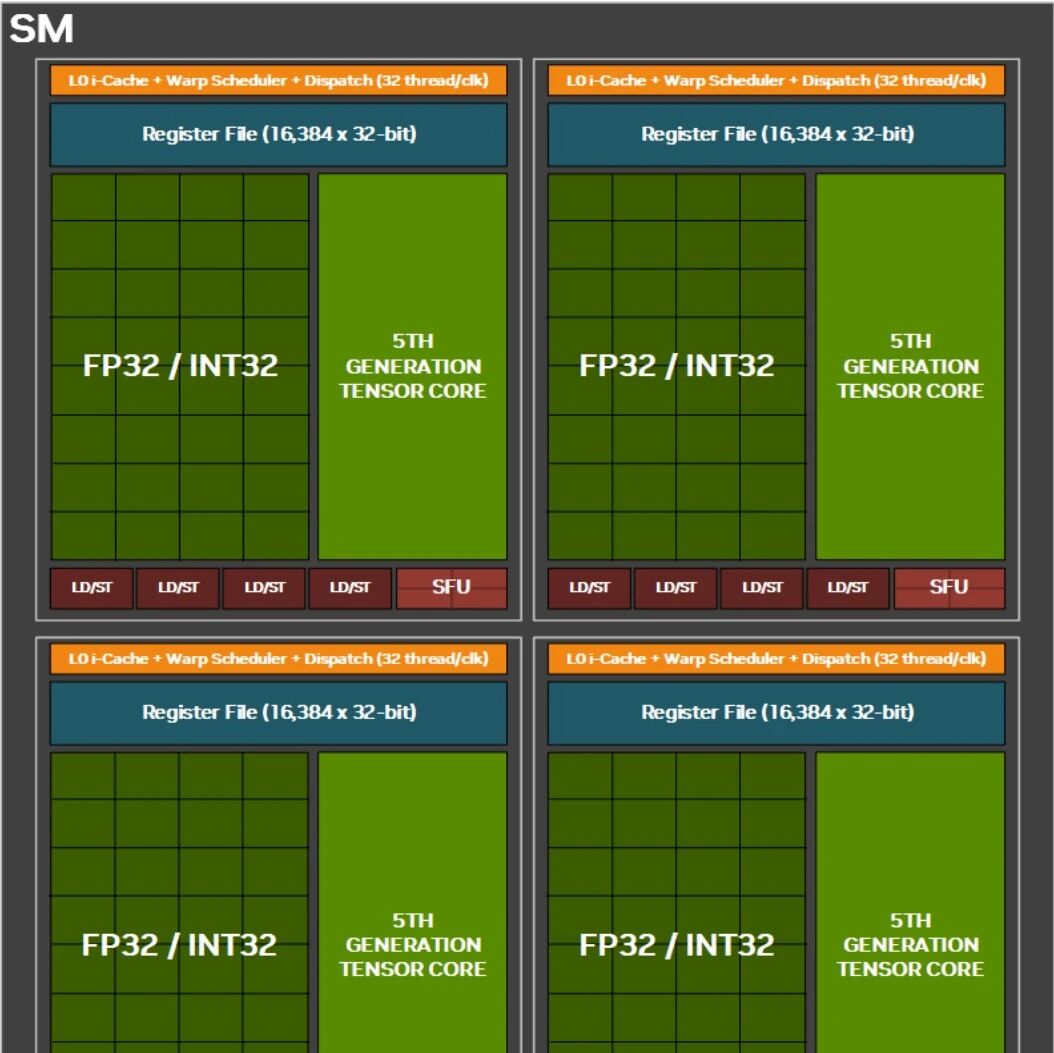Click second LD/ST unit in upper-right partition

[x=676, y=588]
